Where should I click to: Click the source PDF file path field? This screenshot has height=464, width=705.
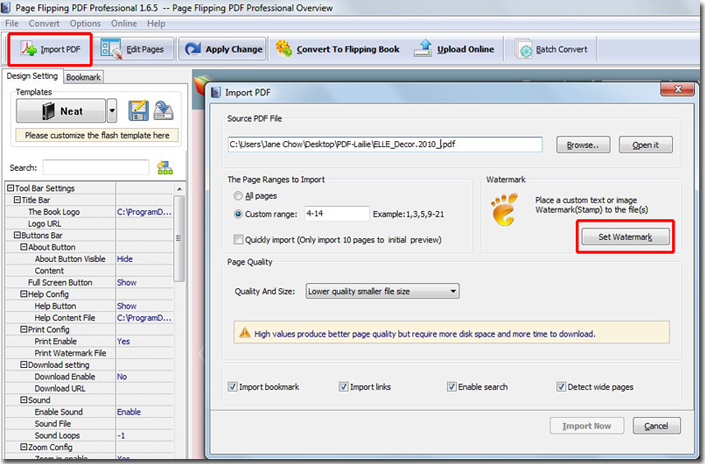tap(385, 144)
